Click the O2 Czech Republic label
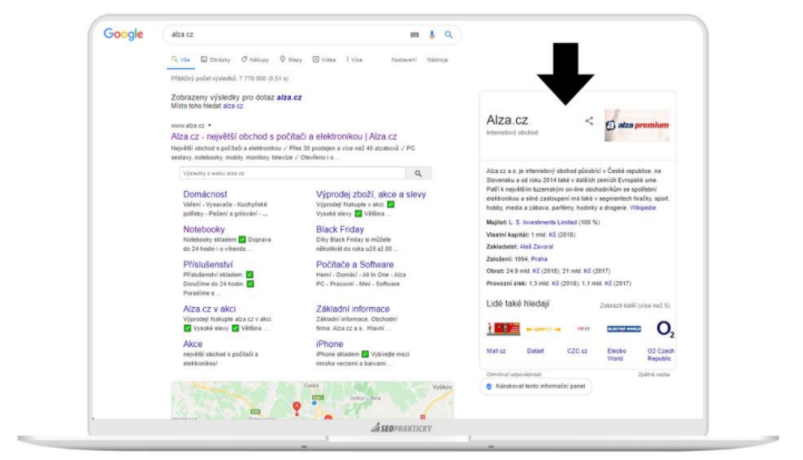 tap(661, 354)
